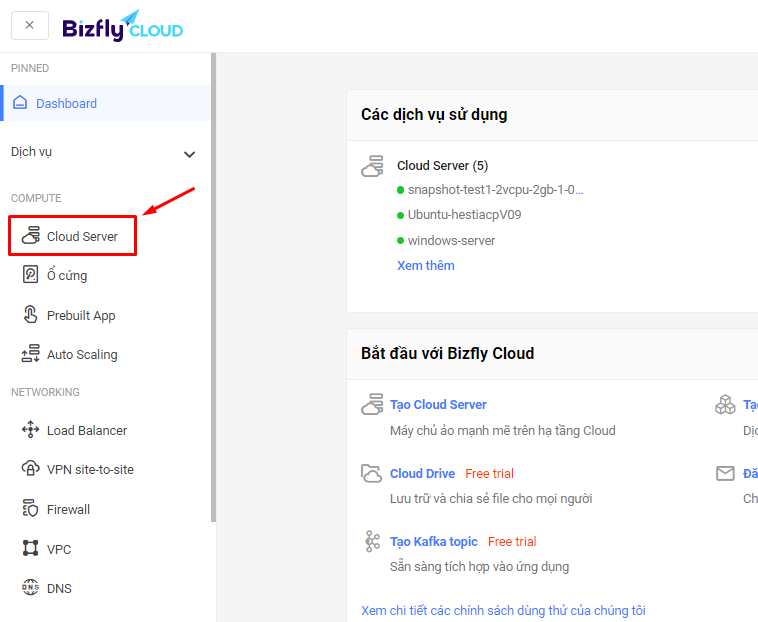Viewport: 758px width, 622px height.
Task: Click the Auto Scaling icon
Action: click(x=30, y=353)
